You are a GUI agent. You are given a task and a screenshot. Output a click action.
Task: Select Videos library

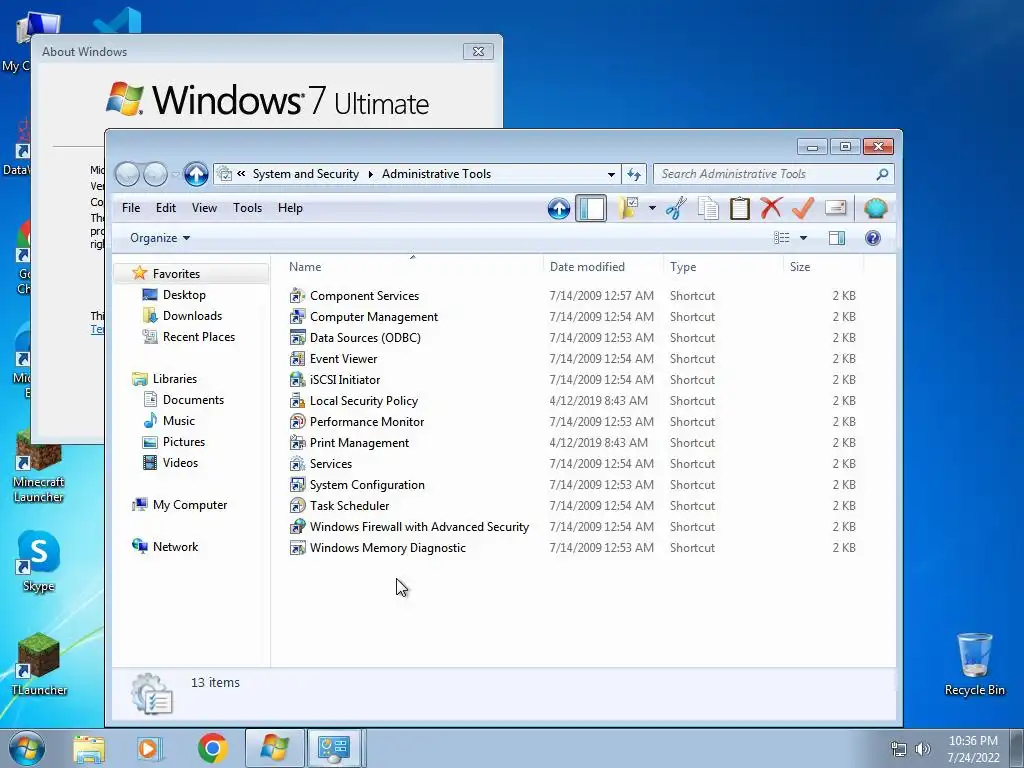tap(180, 462)
